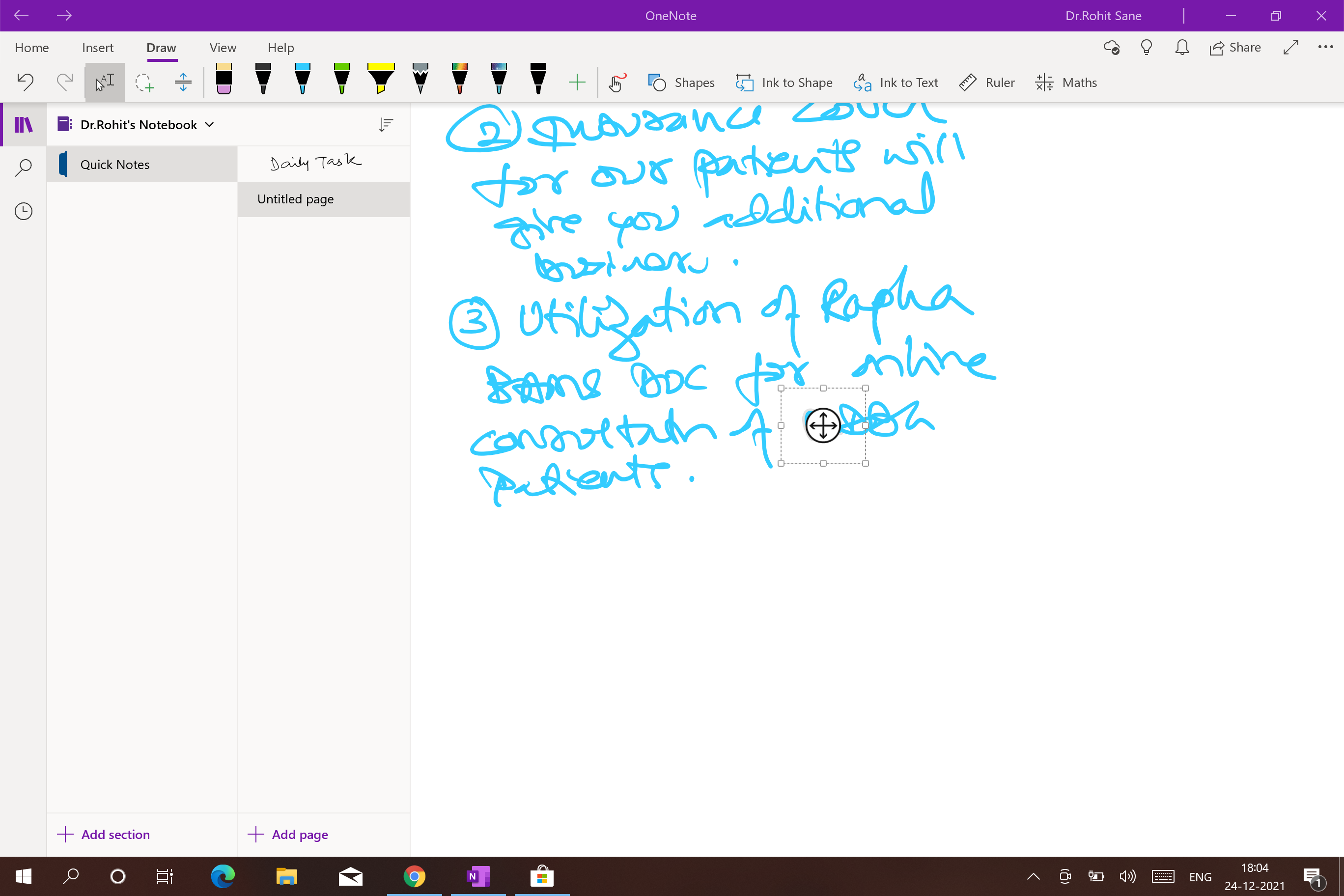1344x896 pixels.
Task: Open Recent Notes clock icon
Action: click(x=24, y=211)
